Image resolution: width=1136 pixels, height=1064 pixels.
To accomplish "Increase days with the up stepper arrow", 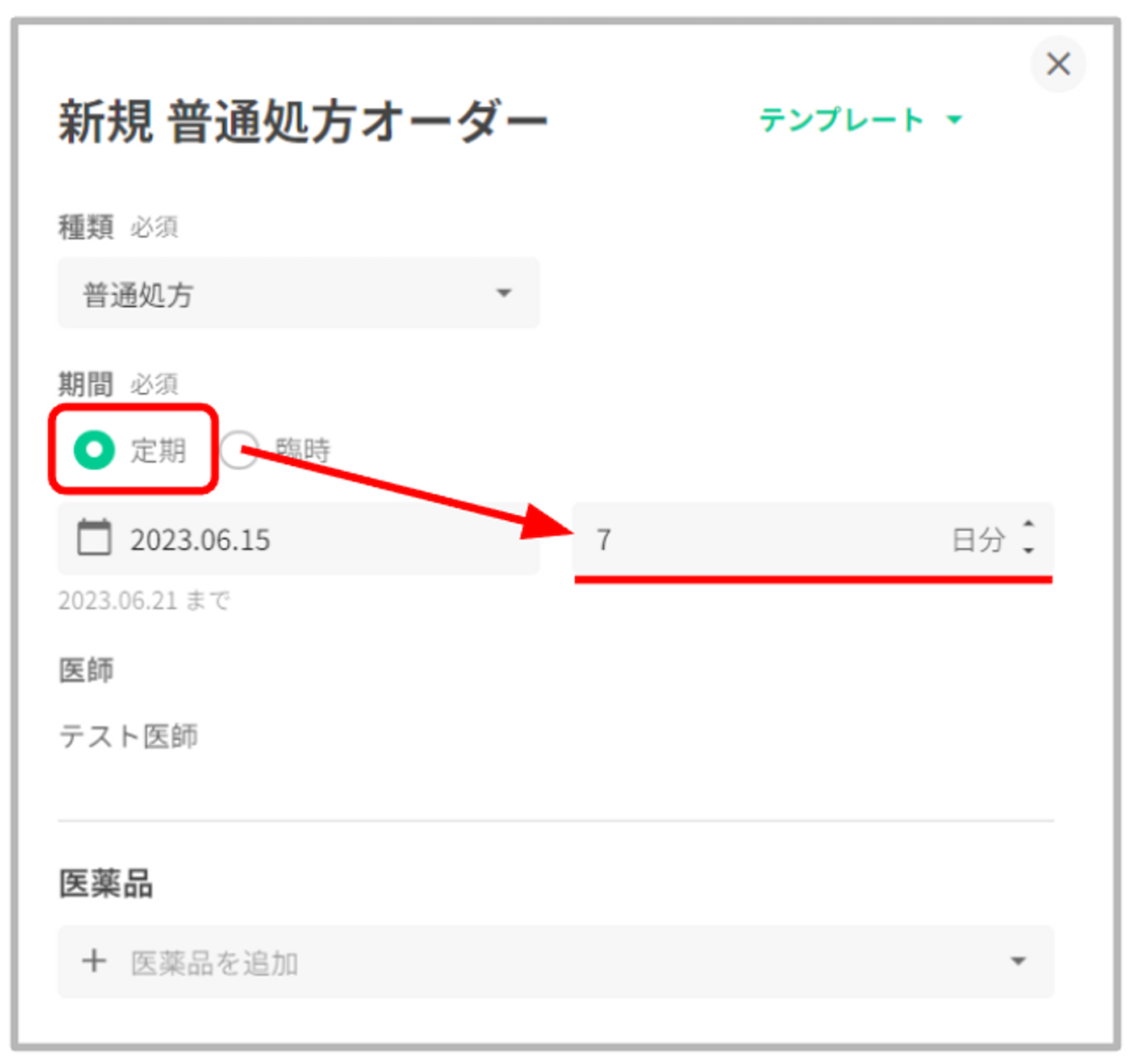I will pos(1028,524).
